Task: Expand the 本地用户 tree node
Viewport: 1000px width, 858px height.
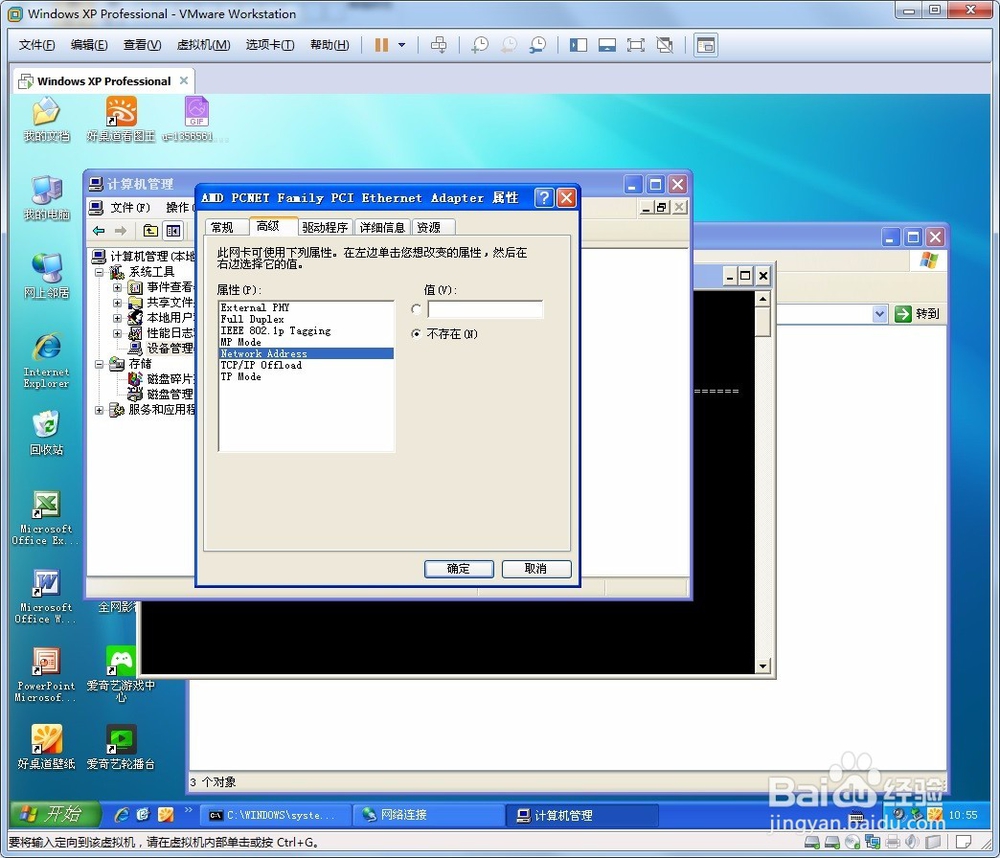Action: click(x=117, y=318)
